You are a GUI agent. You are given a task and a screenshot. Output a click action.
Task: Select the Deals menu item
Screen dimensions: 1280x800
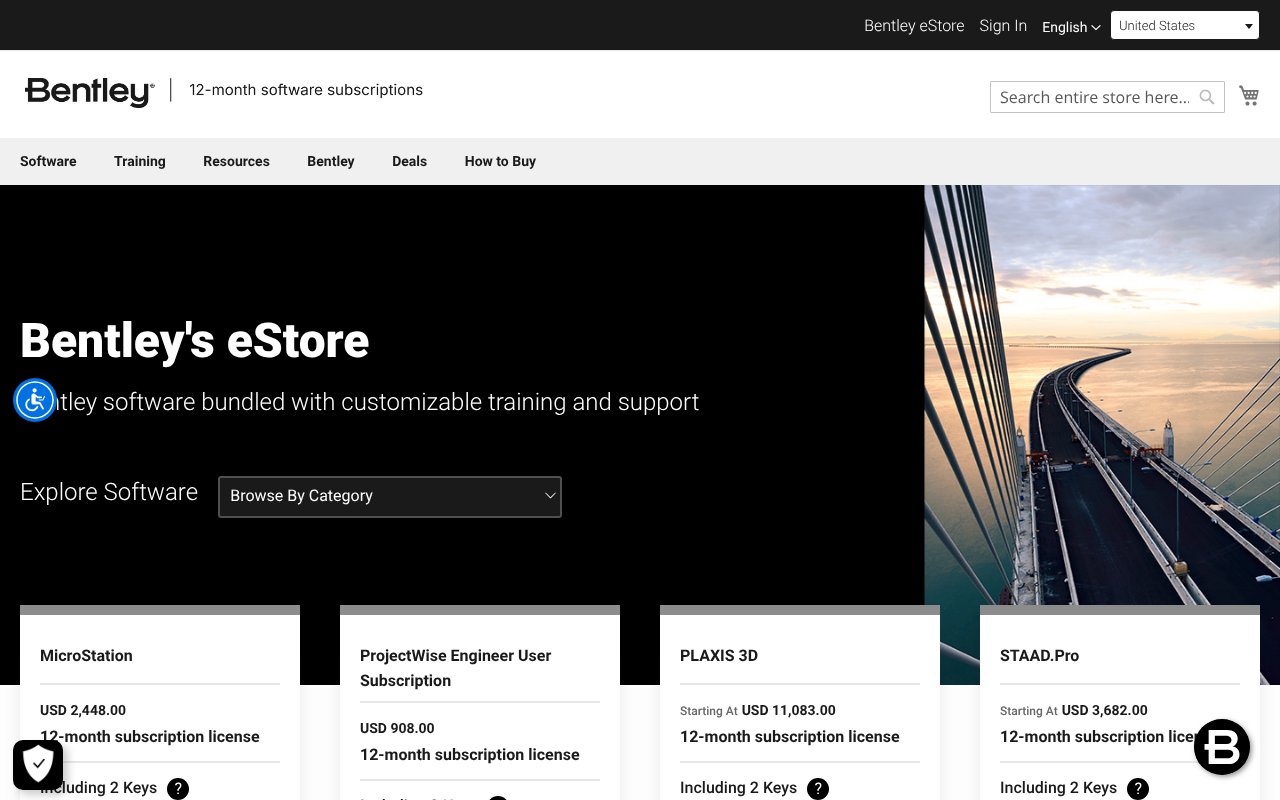[x=409, y=161]
